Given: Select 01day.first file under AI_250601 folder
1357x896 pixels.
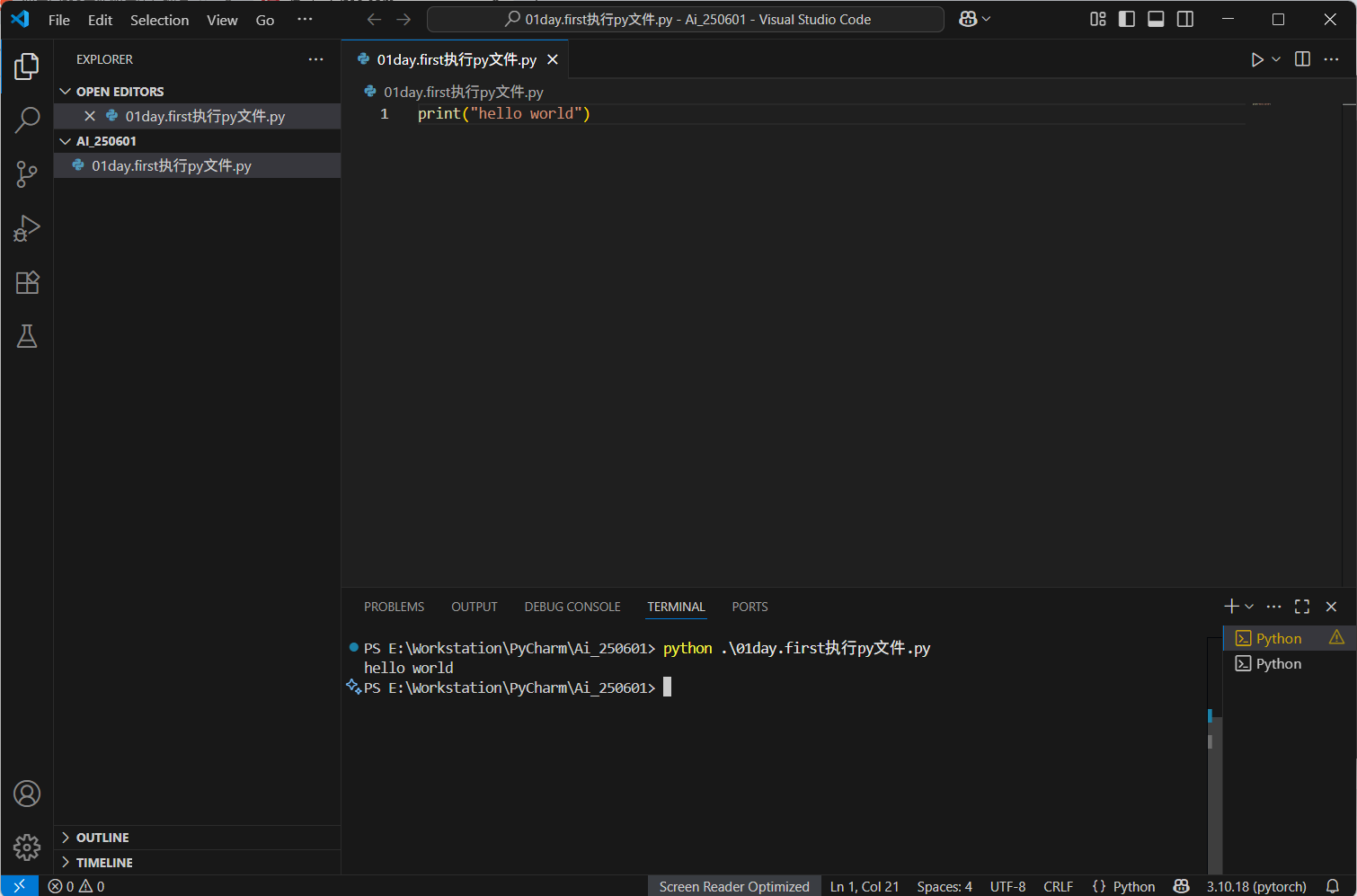Looking at the screenshot, I should [197, 165].
